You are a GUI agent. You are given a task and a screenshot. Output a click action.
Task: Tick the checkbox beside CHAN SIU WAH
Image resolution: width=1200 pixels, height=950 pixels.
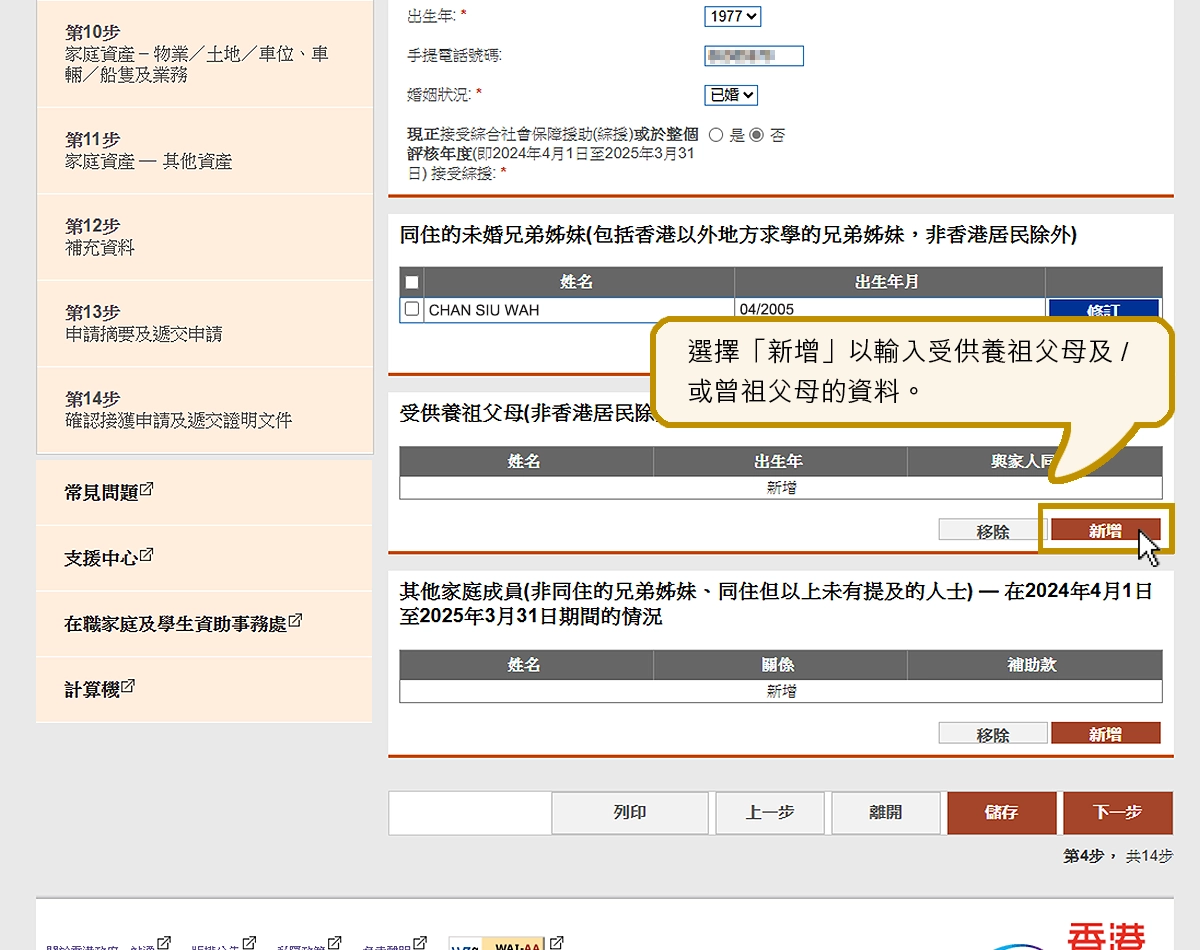[411, 310]
